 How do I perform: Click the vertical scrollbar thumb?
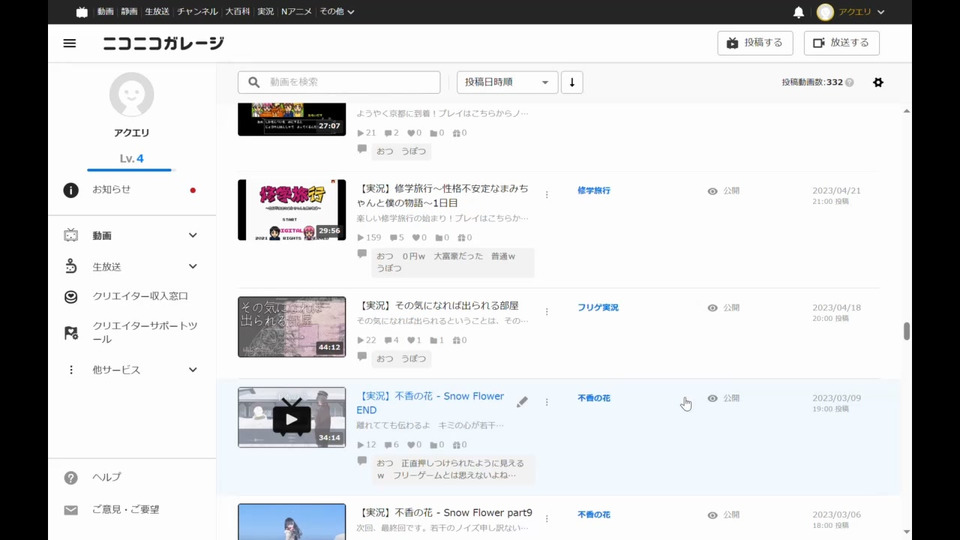click(907, 331)
